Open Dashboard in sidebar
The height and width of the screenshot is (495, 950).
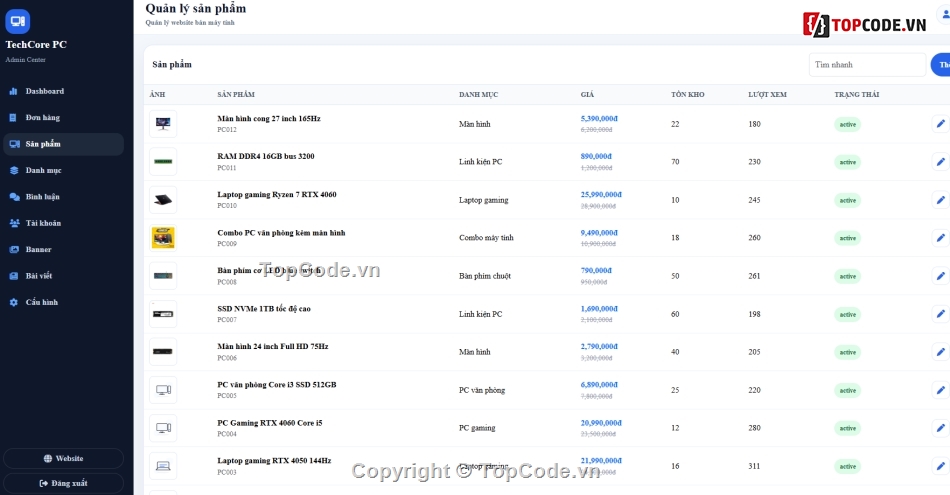(x=63, y=91)
